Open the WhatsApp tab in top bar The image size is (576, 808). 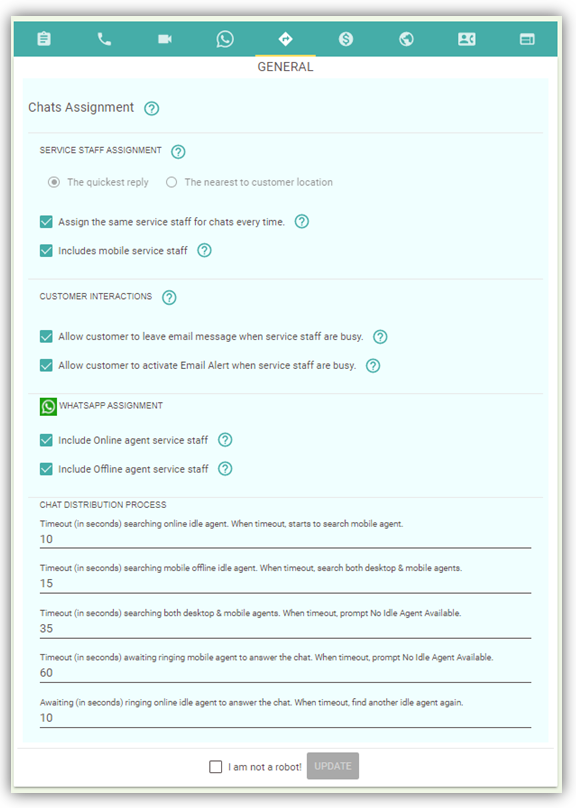[225, 39]
